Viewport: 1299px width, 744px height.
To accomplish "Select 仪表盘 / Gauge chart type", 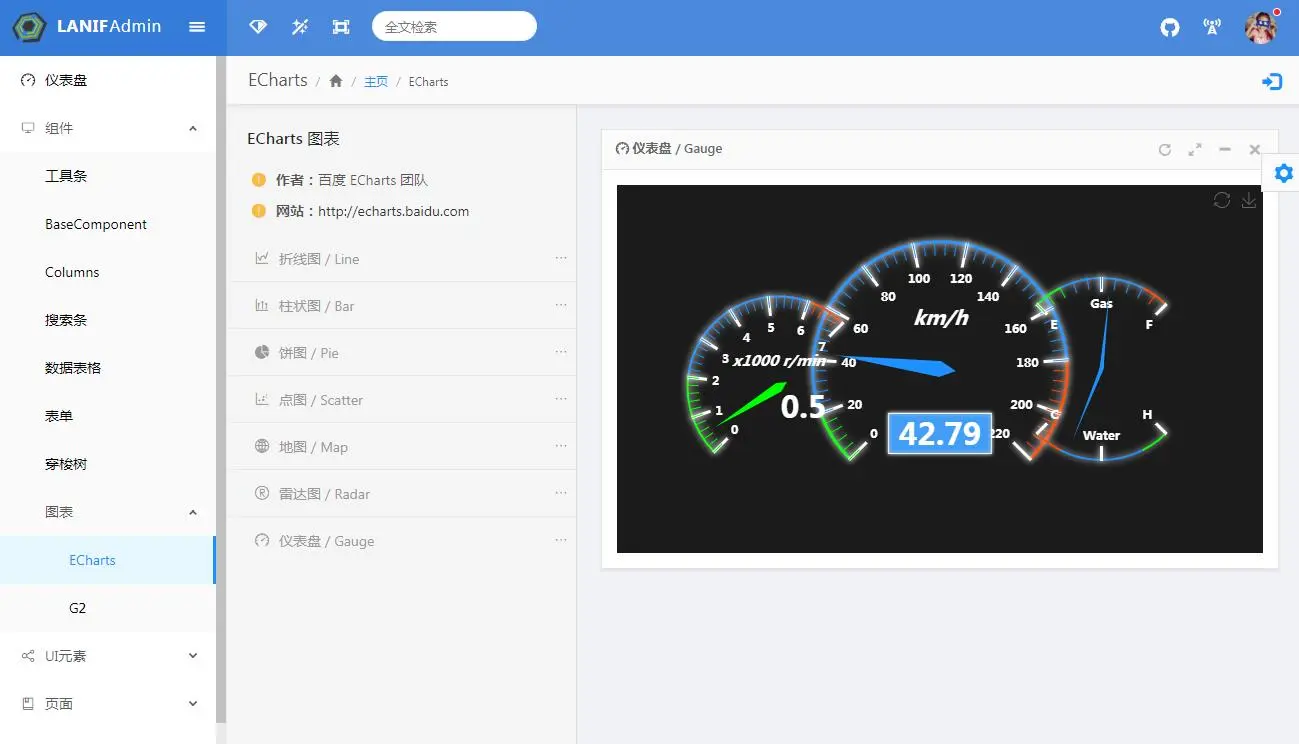I will point(401,541).
